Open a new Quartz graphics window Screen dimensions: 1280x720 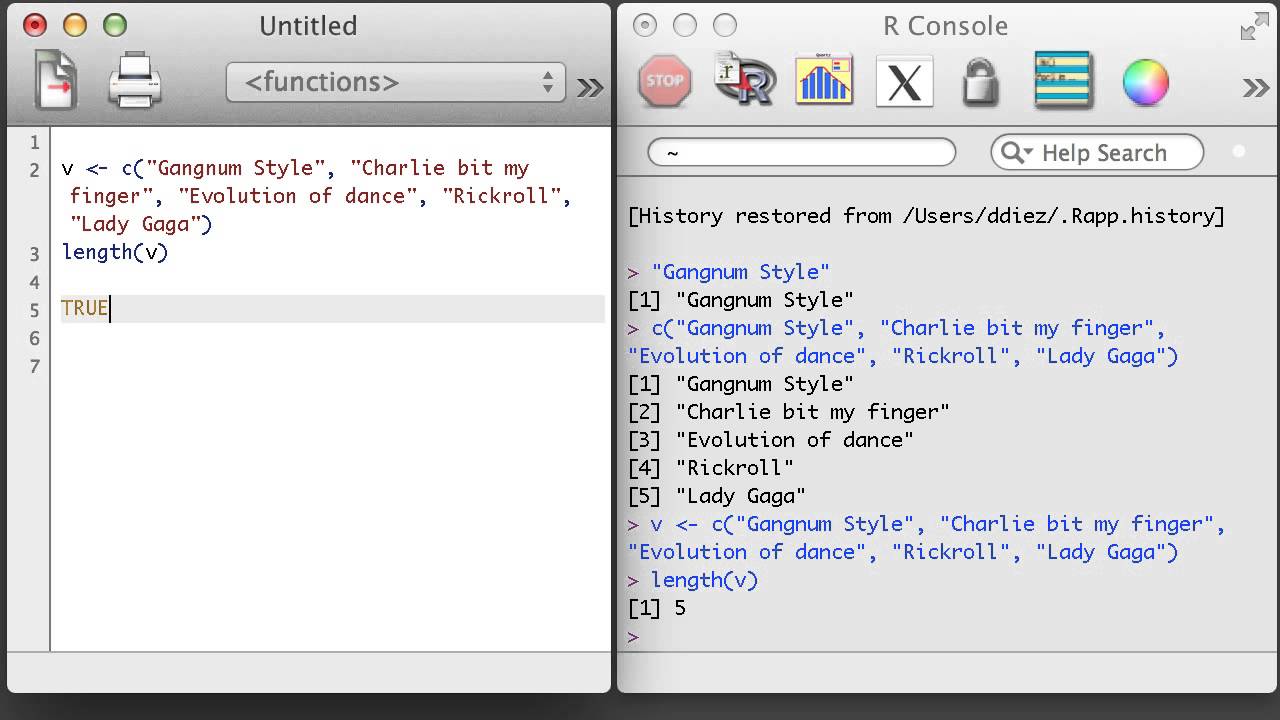(x=824, y=81)
